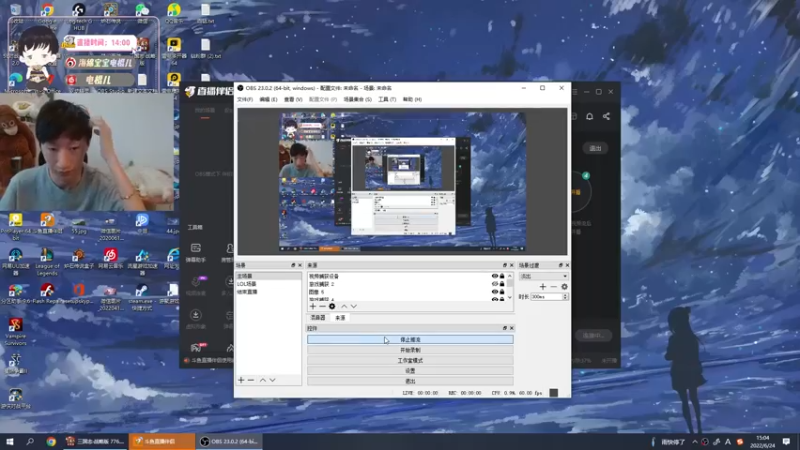Move the selected scene down
Viewport: 800px width, 450px height.
272,380
